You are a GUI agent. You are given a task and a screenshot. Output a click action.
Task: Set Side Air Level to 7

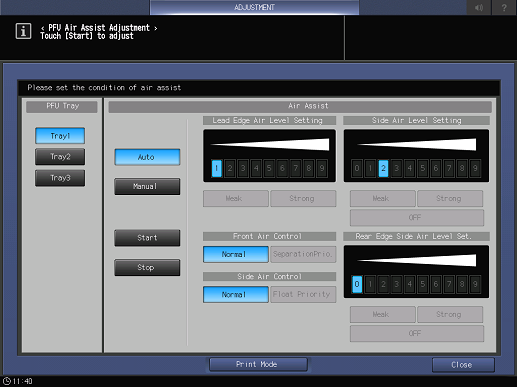pyautogui.click(x=449, y=168)
